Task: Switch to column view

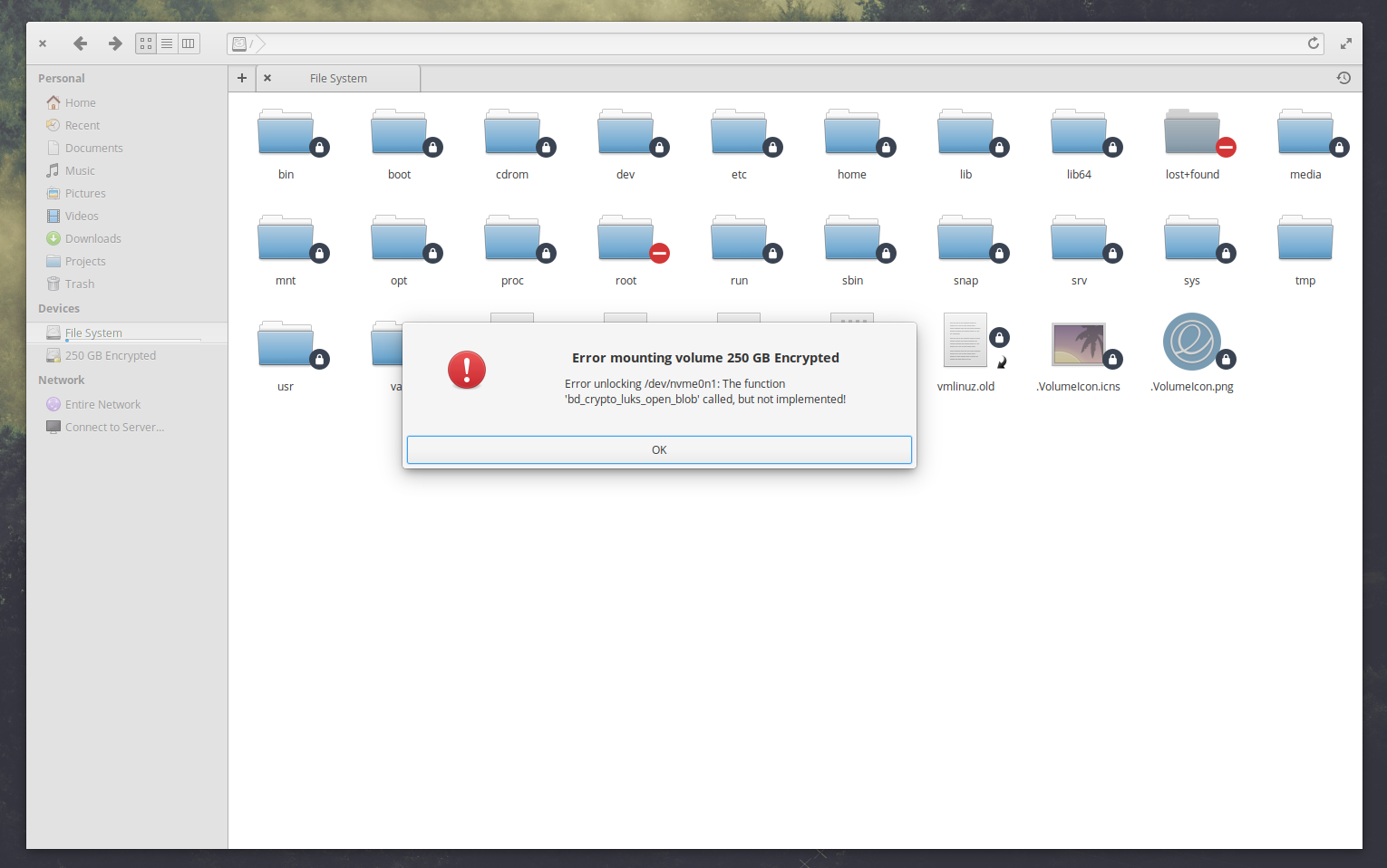Action: 189,43
